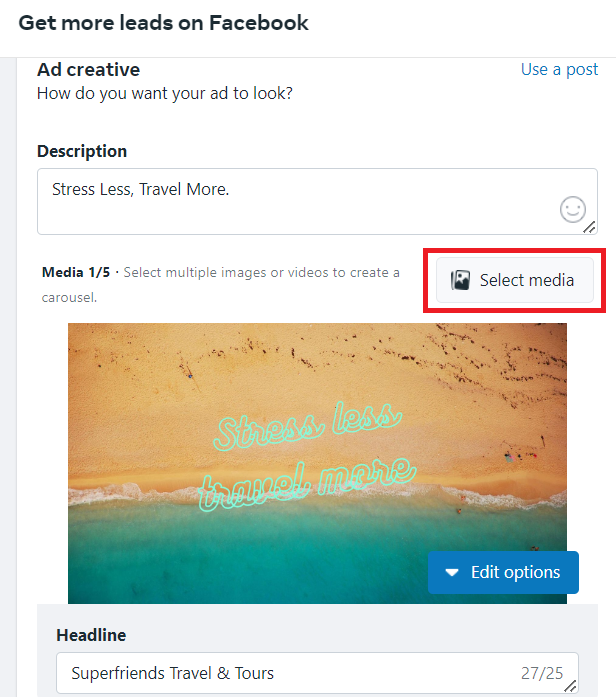Open the Use a post link
This screenshot has width=616, height=697.
click(x=559, y=69)
